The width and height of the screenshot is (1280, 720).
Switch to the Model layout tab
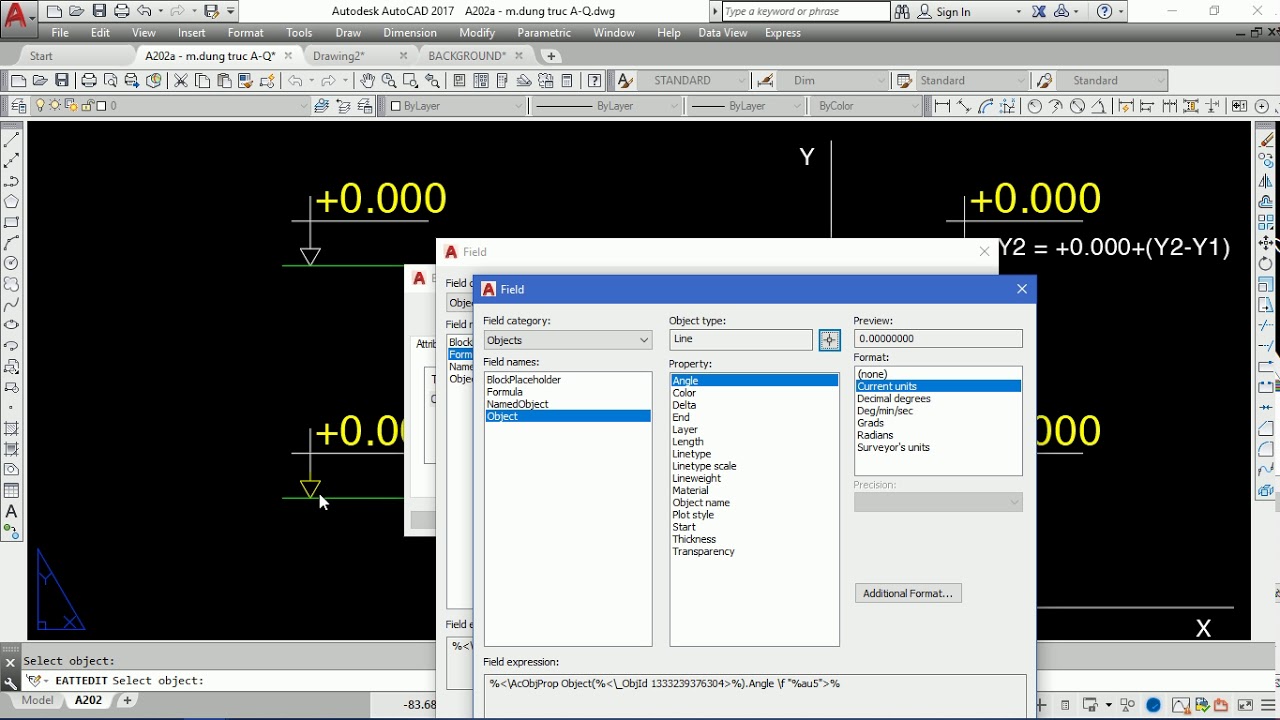(37, 701)
